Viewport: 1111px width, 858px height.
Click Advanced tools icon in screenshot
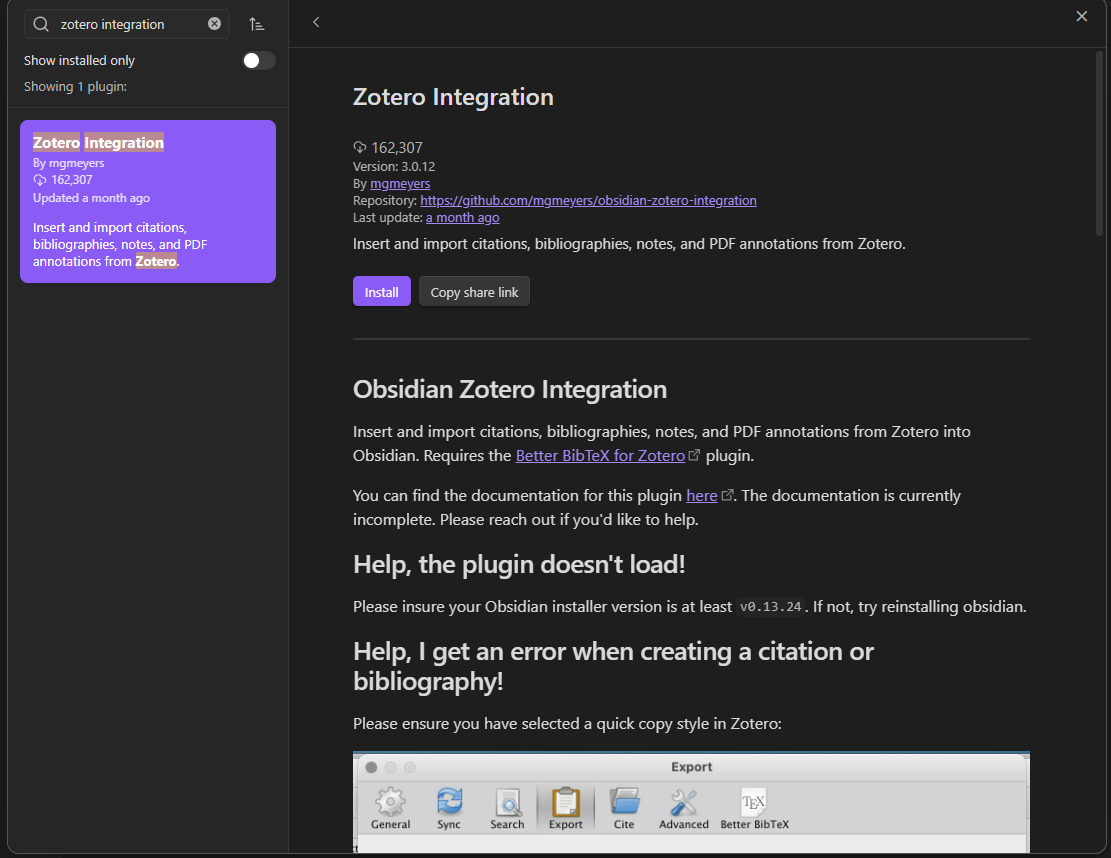tap(684, 808)
